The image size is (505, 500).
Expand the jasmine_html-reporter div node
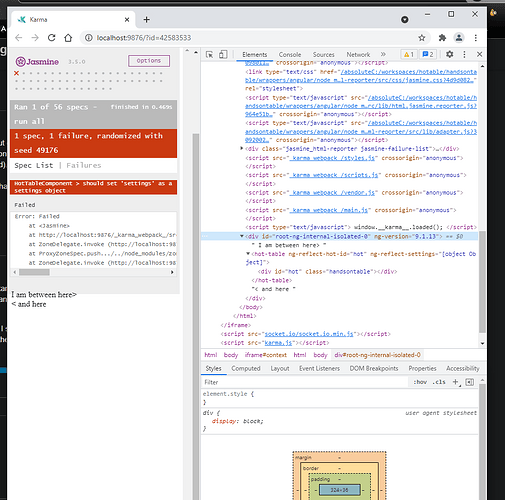tap(242, 148)
